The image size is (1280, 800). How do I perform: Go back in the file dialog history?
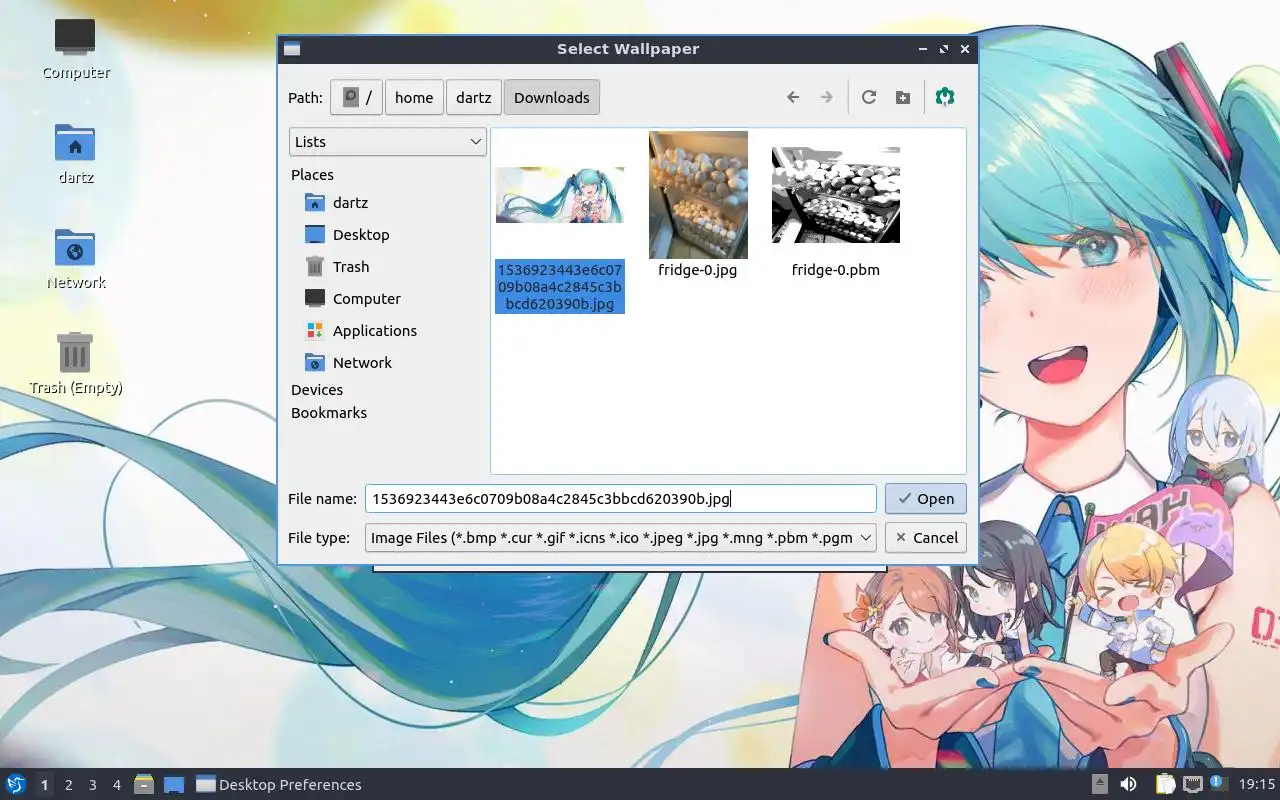793,98
